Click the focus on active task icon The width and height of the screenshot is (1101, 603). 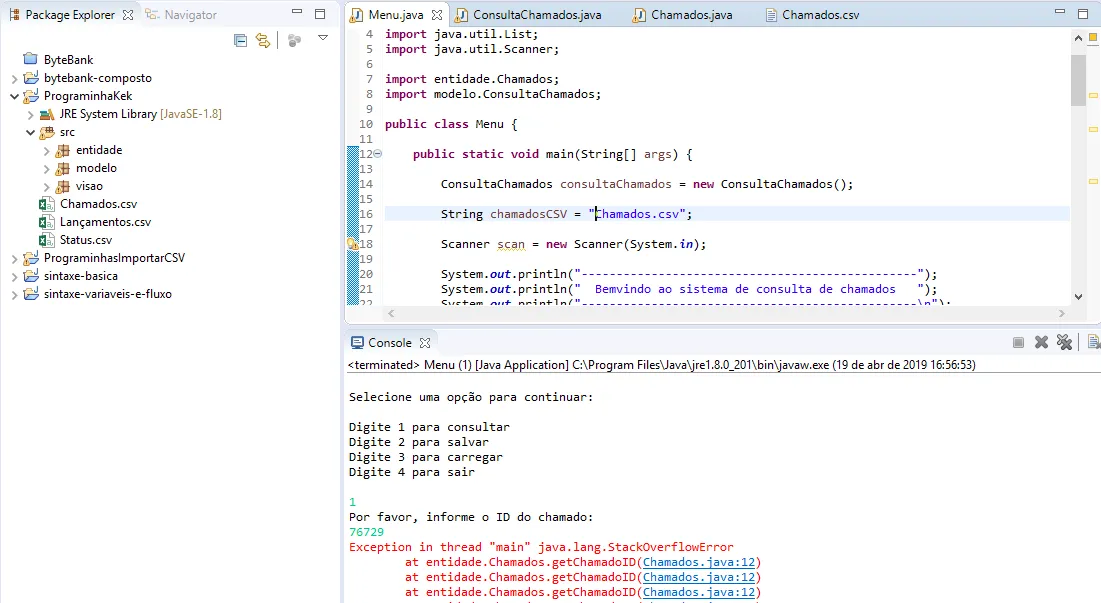[x=294, y=41]
